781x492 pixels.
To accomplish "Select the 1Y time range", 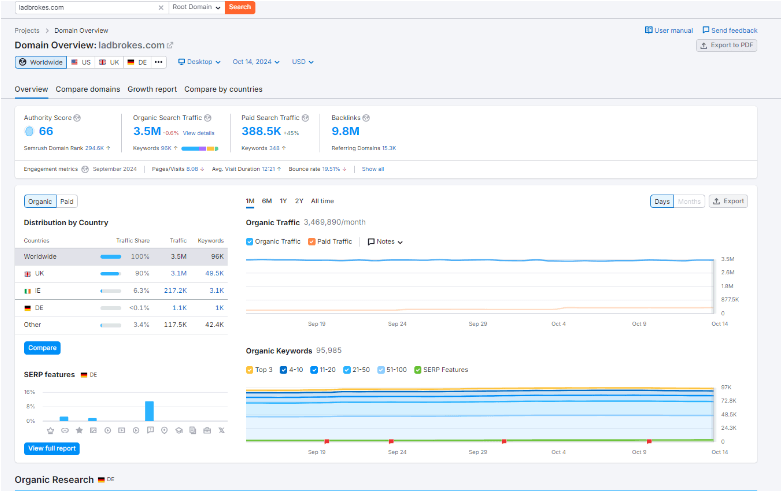I will (283, 201).
